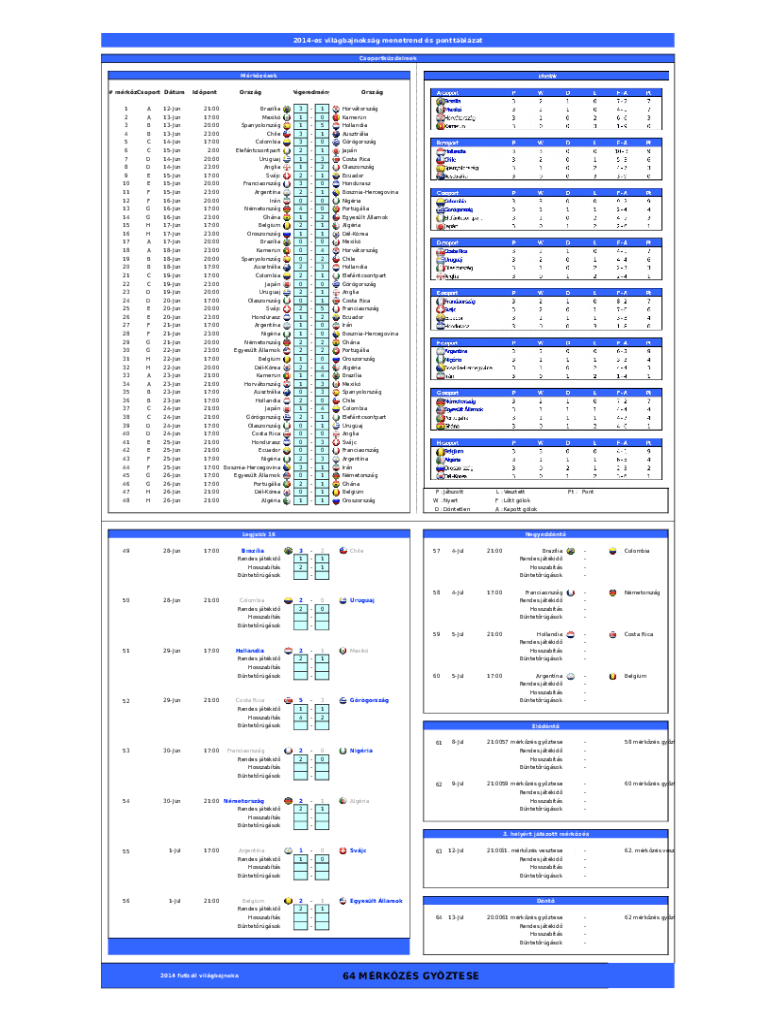Click match 56 home penalties score cell
The image size is (770, 1024).
pos(299,926)
